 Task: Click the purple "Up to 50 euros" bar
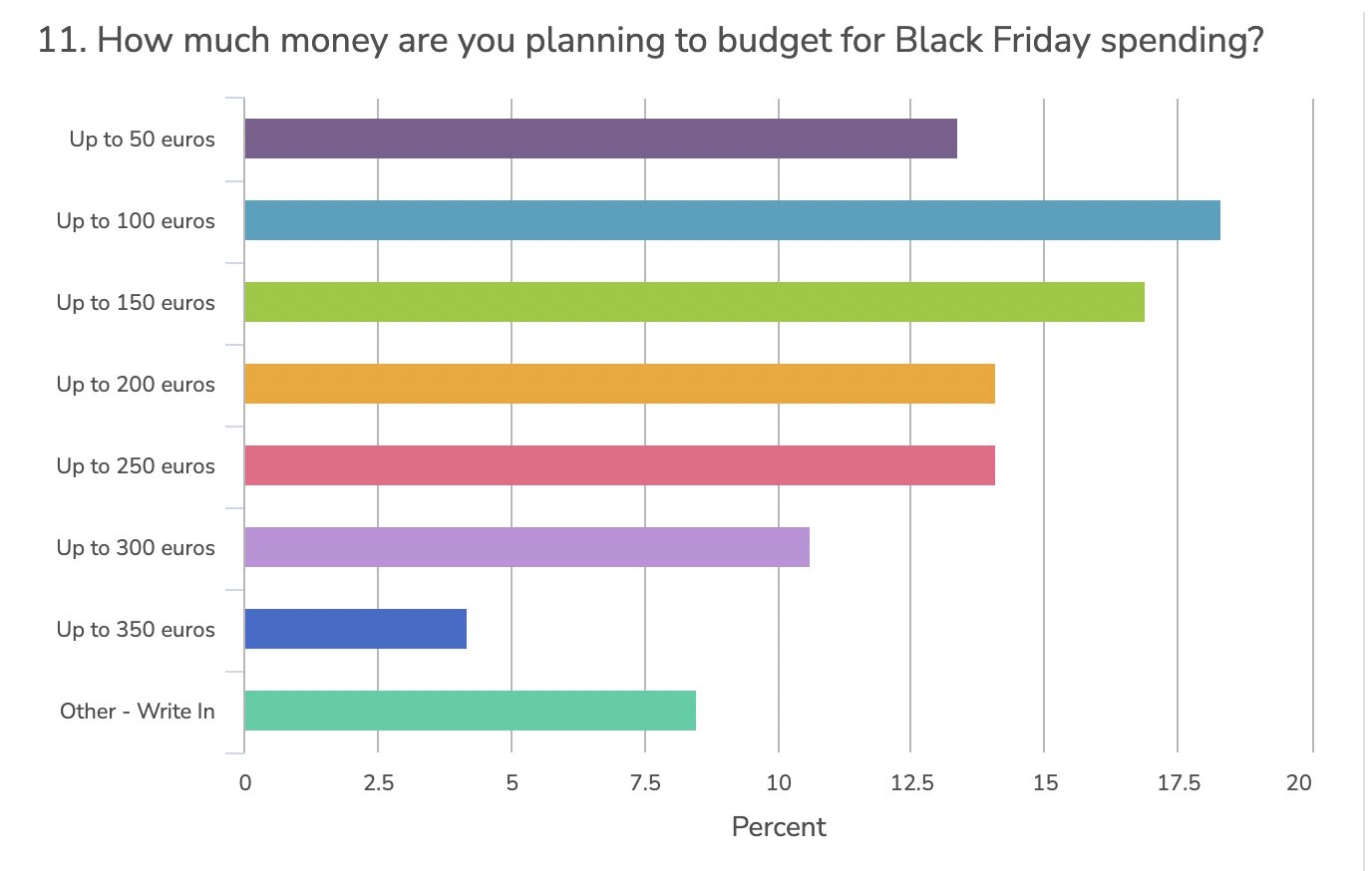tap(600, 139)
